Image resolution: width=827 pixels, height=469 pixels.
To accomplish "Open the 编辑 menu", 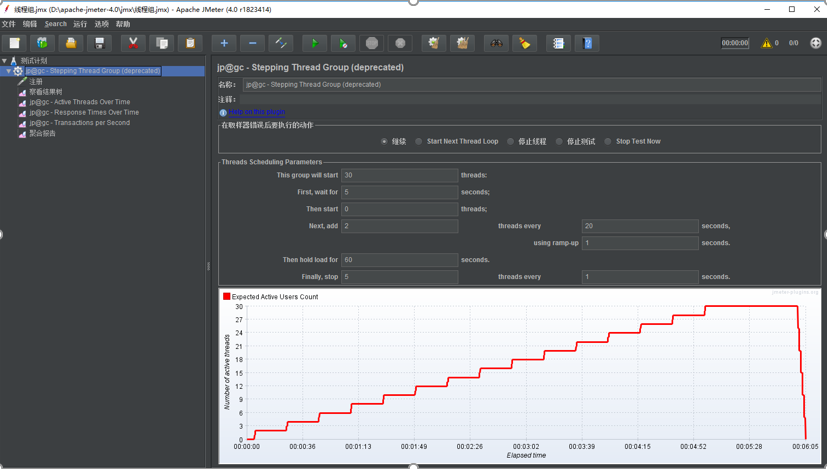I will 30,24.
